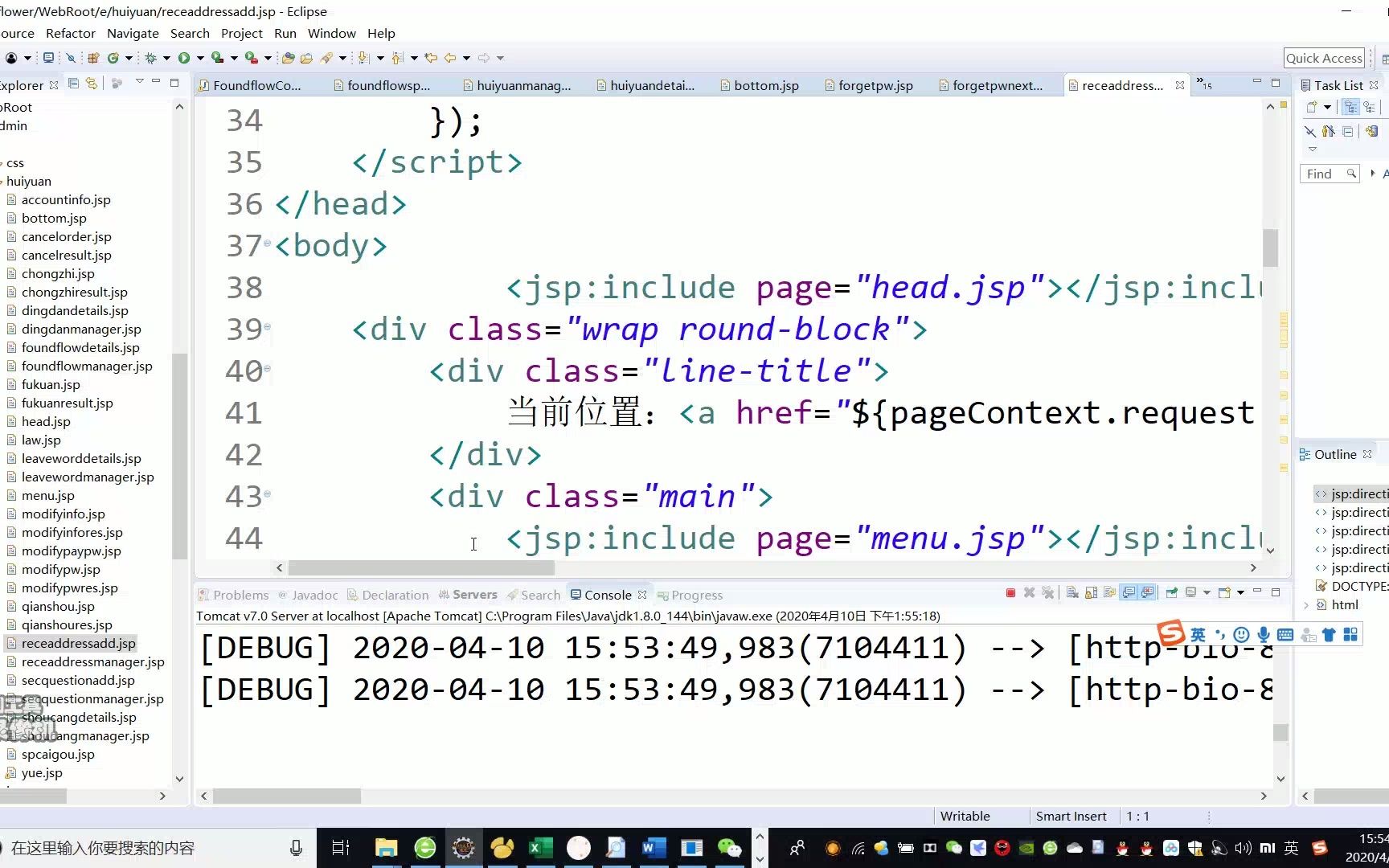Collapse the line-title div fold at line 40
This screenshot has height=868, width=1389.
pos(268,369)
